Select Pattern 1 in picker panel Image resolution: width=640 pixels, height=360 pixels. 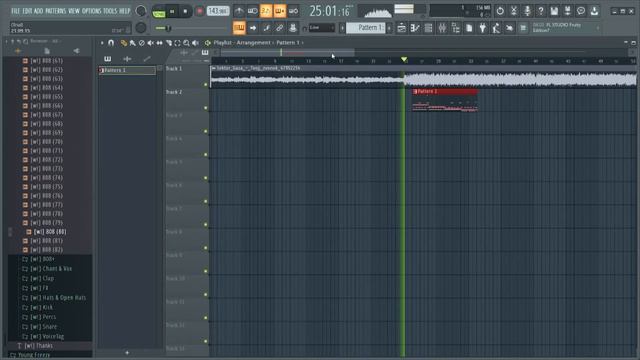point(127,70)
